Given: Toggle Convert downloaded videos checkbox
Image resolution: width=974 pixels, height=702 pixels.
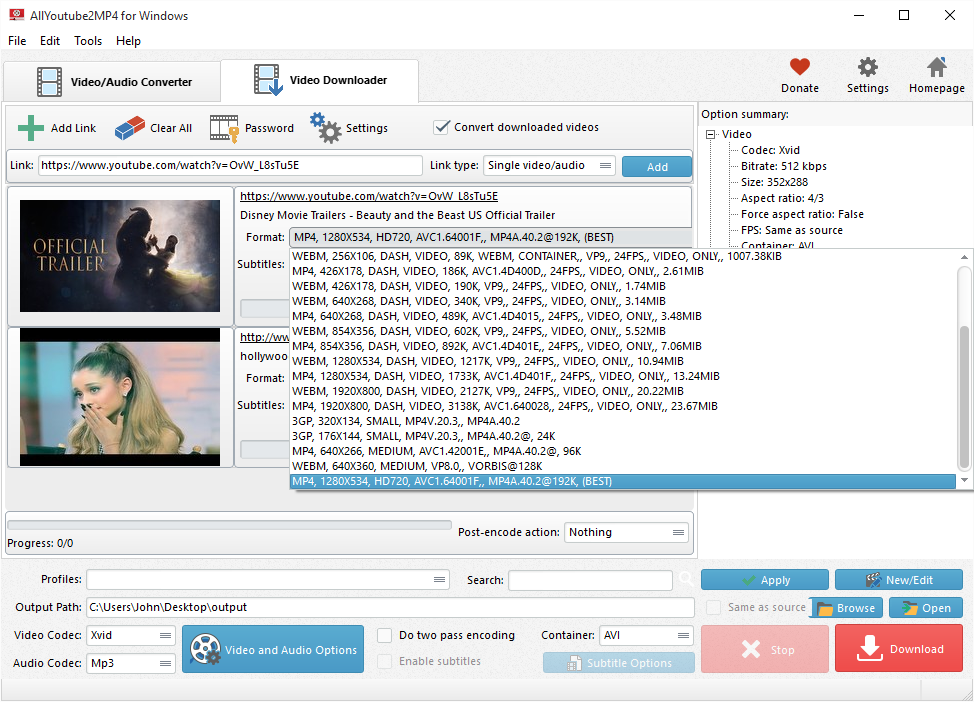Looking at the screenshot, I should coord(441,127).
